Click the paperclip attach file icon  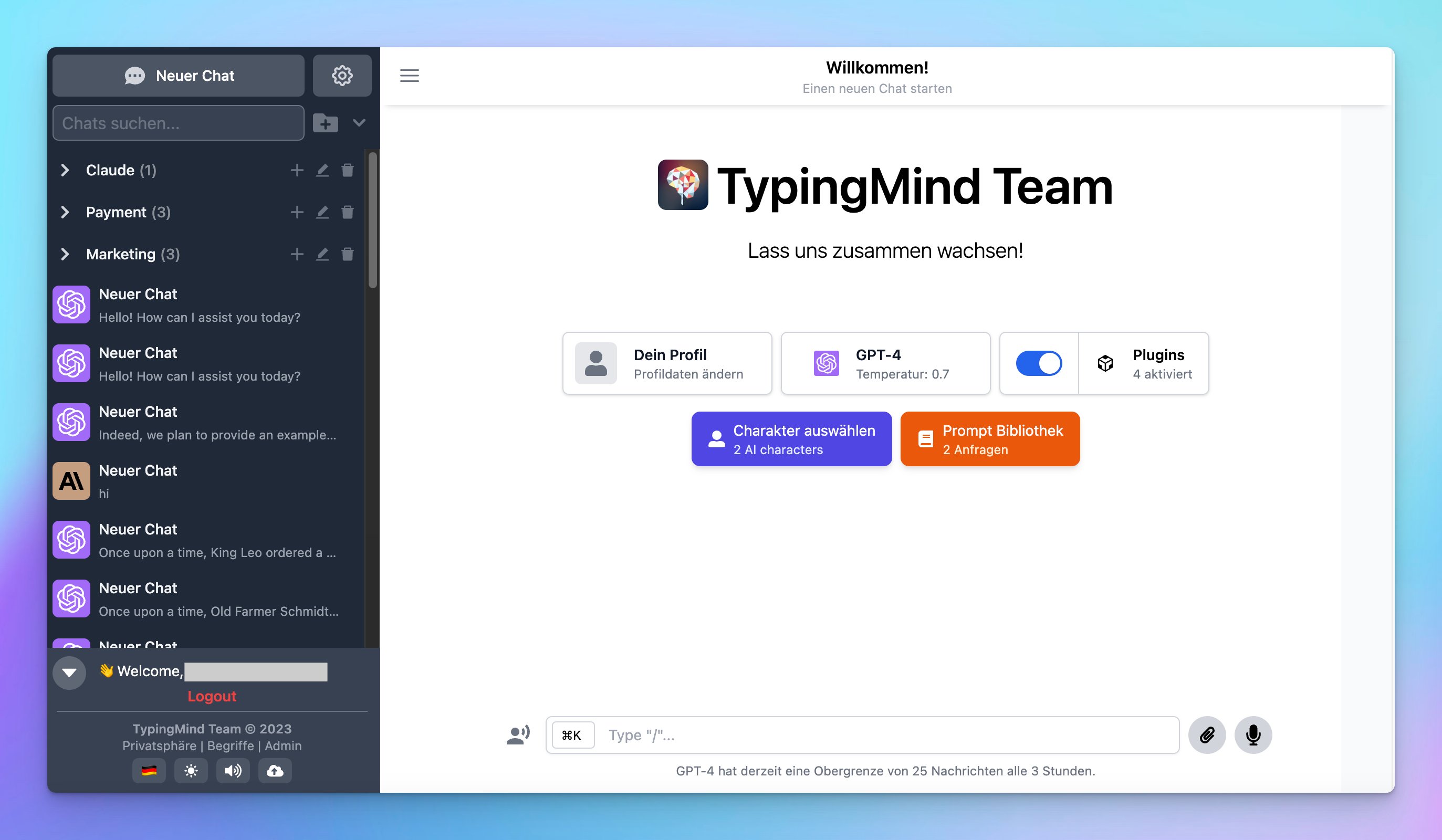[x=1206, y=734]
